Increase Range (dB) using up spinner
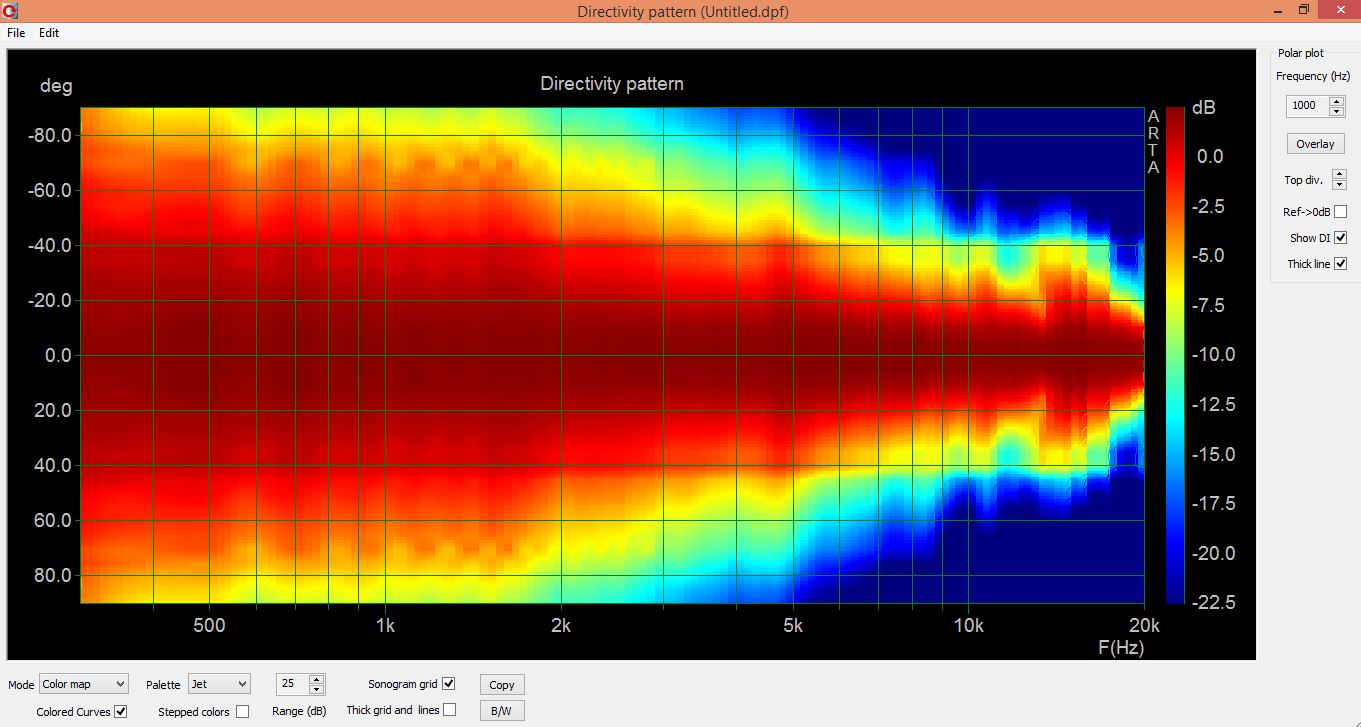The image size is (1361, 727). (316, 680)
